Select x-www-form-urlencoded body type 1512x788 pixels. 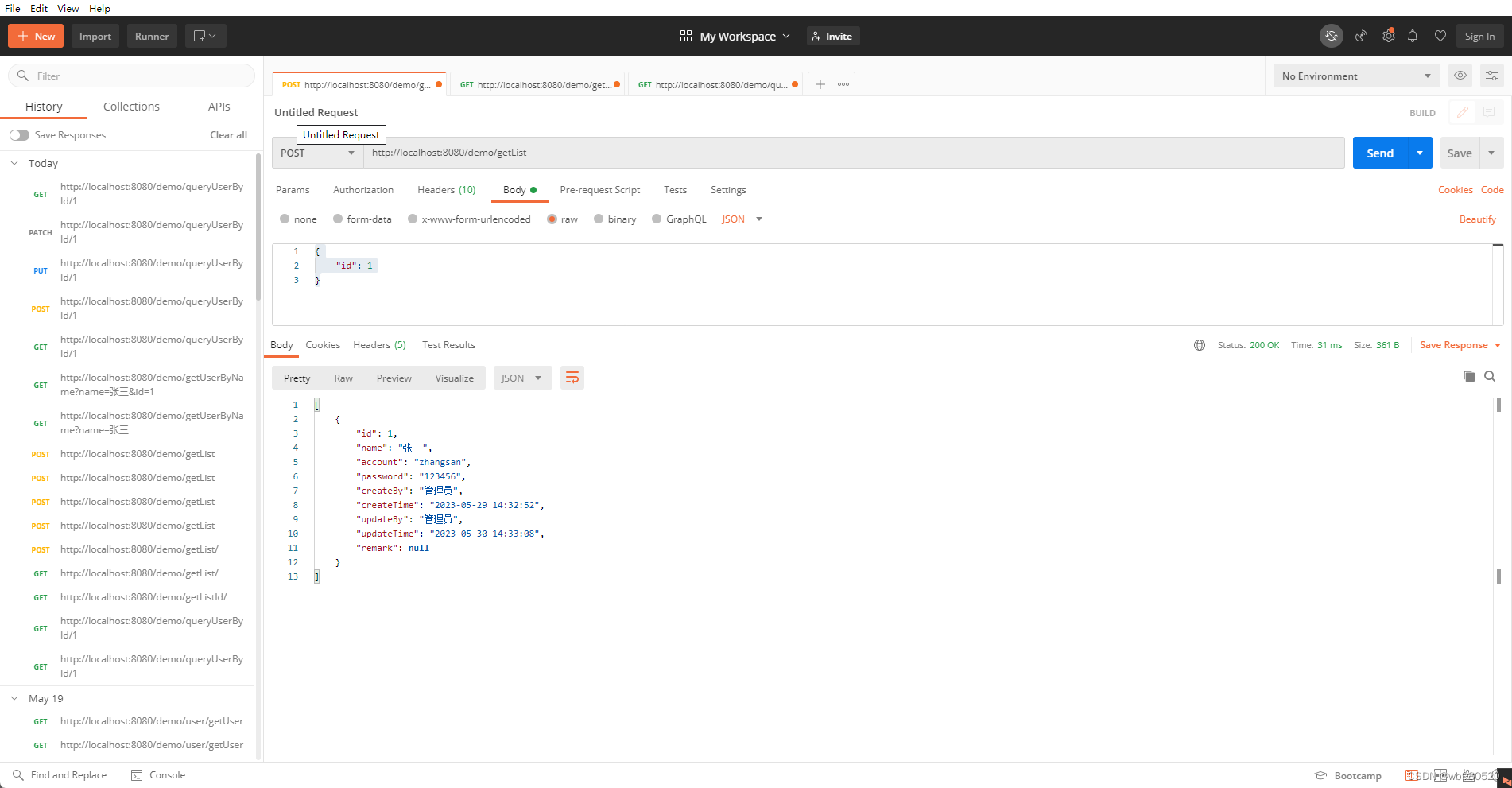click(x=413, y=219)
